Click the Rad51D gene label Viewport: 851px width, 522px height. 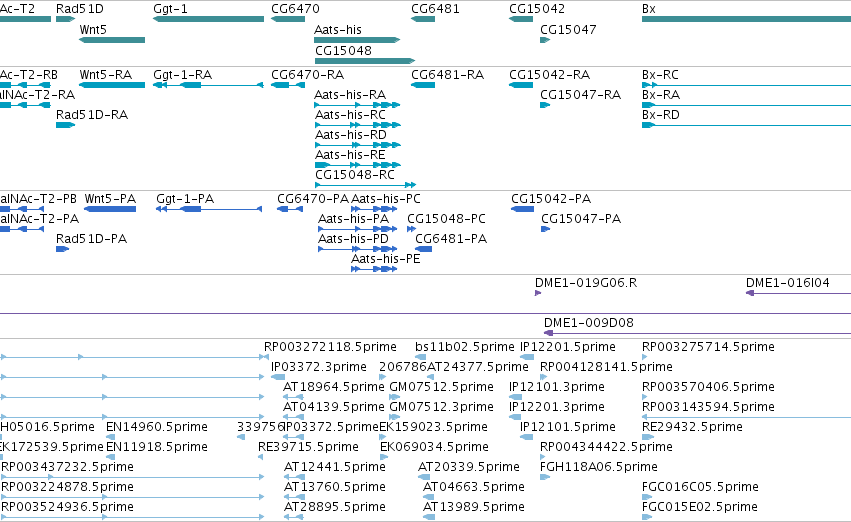(x=80, y=9)
